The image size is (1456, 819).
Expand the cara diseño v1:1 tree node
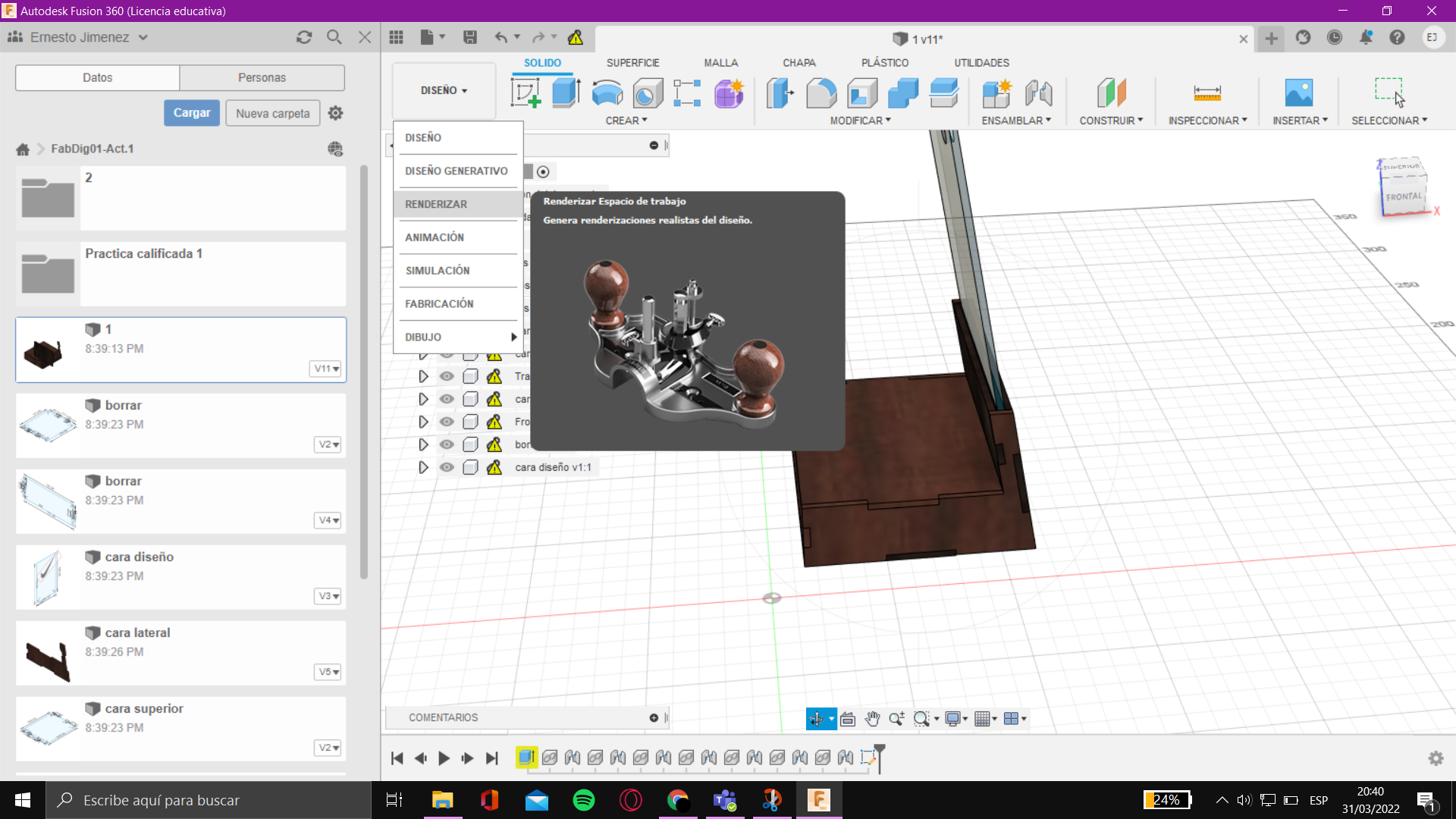[x=423, y=467]
